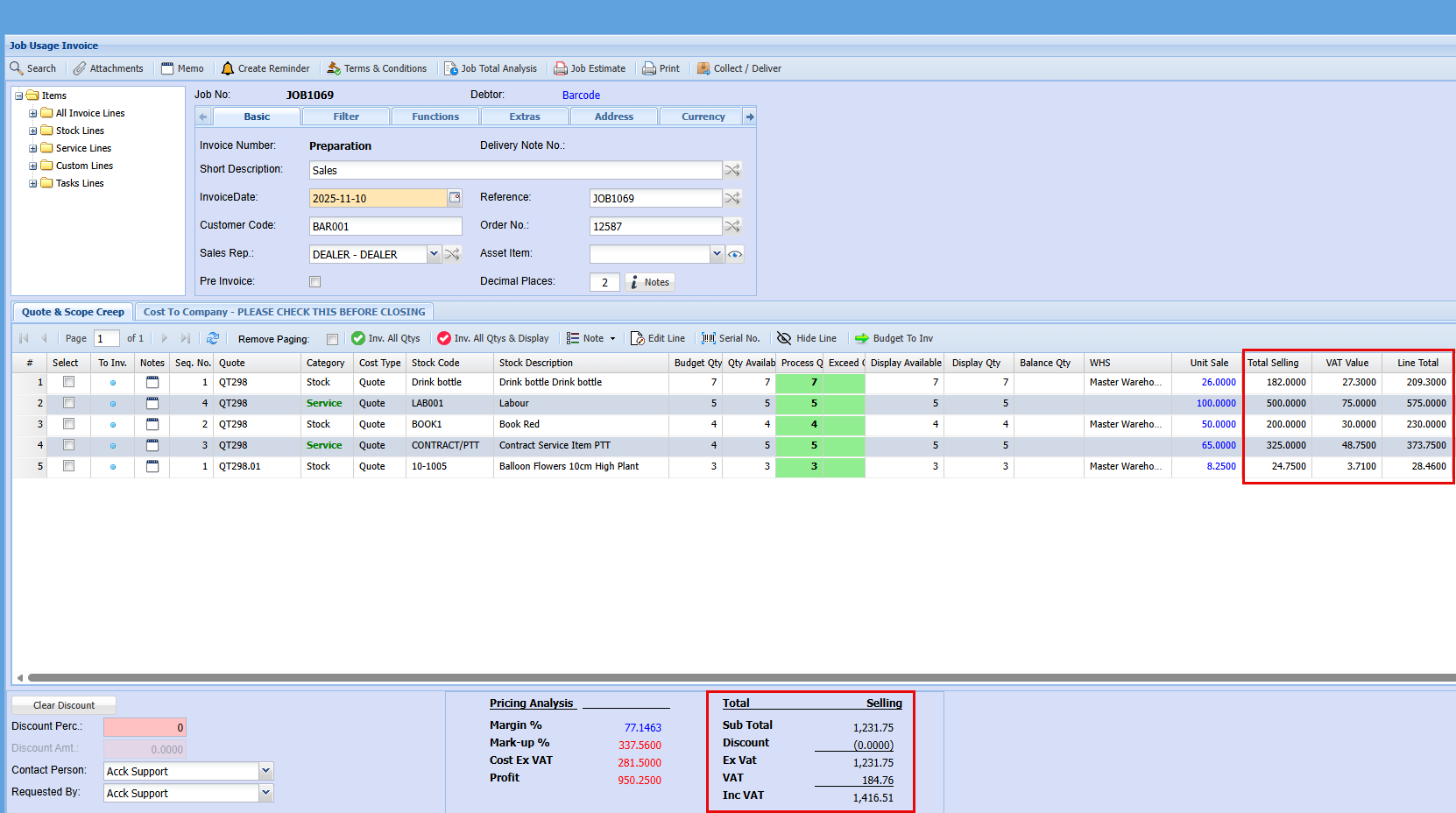Open the Invoice Date calendar picker

[455, 198]
